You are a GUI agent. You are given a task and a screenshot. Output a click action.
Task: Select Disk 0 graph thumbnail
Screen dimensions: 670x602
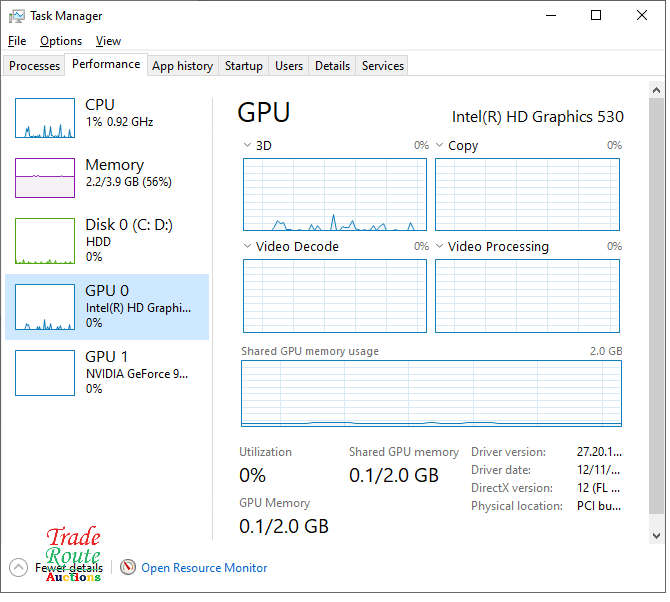click(x=45, y=241)
